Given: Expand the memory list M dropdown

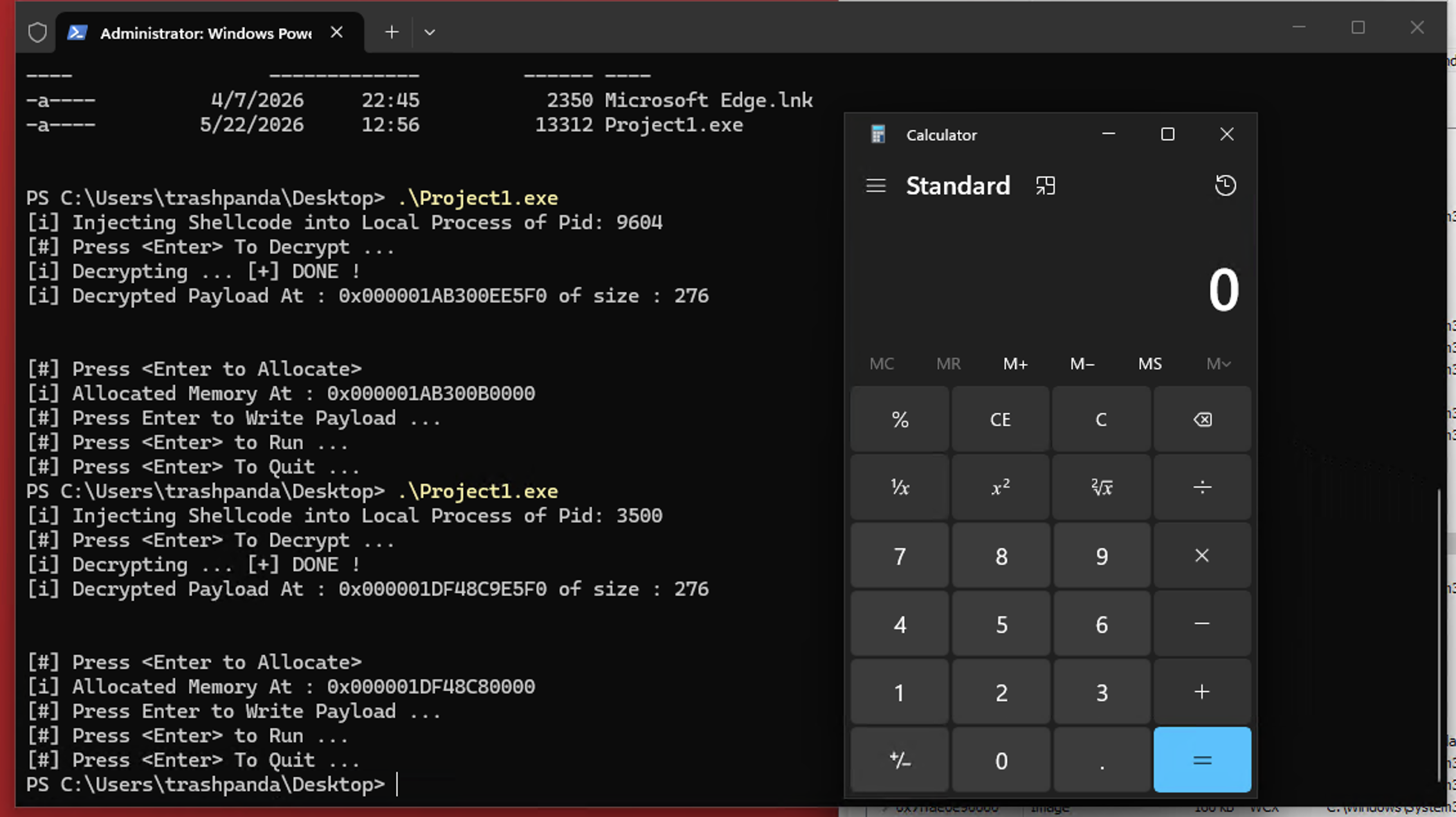Looking at the screenshot, I should (1218, 363).
